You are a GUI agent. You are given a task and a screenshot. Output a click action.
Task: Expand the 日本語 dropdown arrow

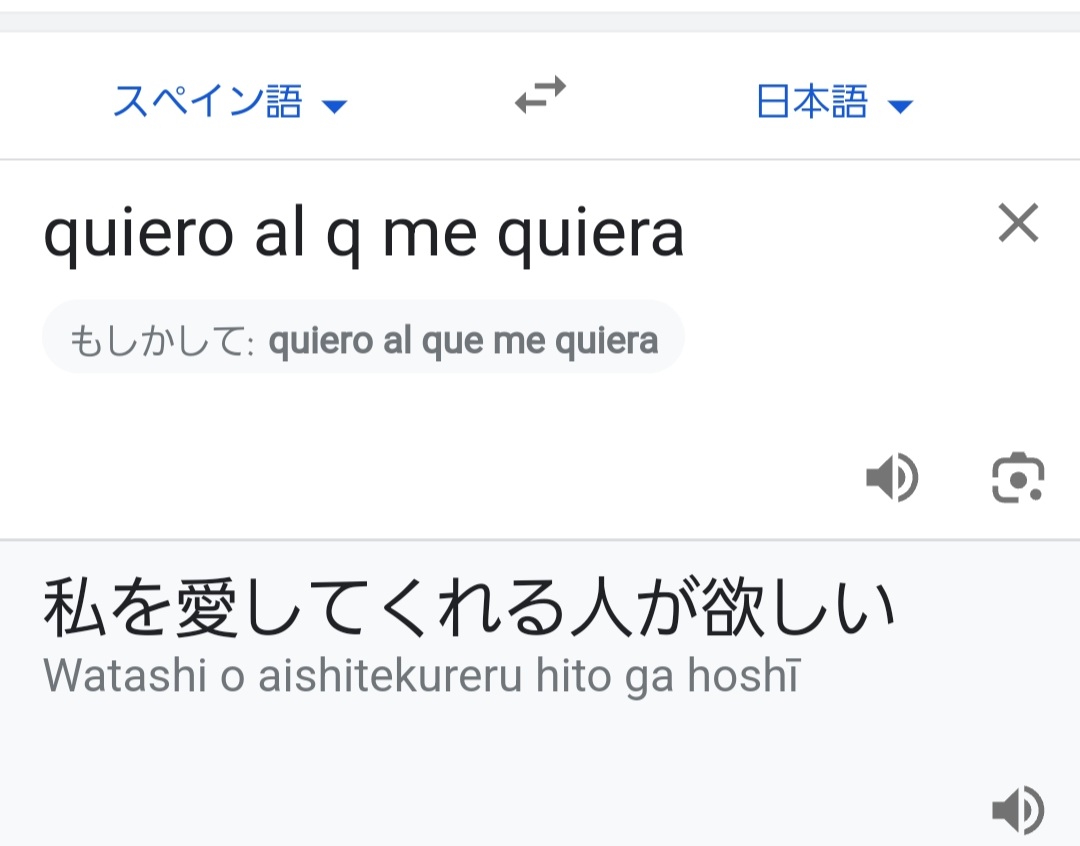click(x=900, y=106)
